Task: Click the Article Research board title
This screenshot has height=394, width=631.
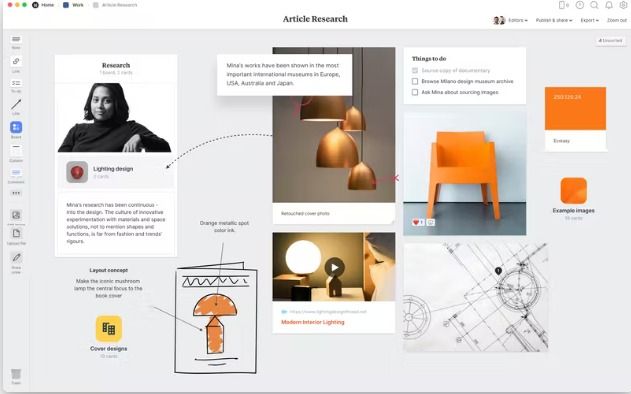Action: pos(315,19)
